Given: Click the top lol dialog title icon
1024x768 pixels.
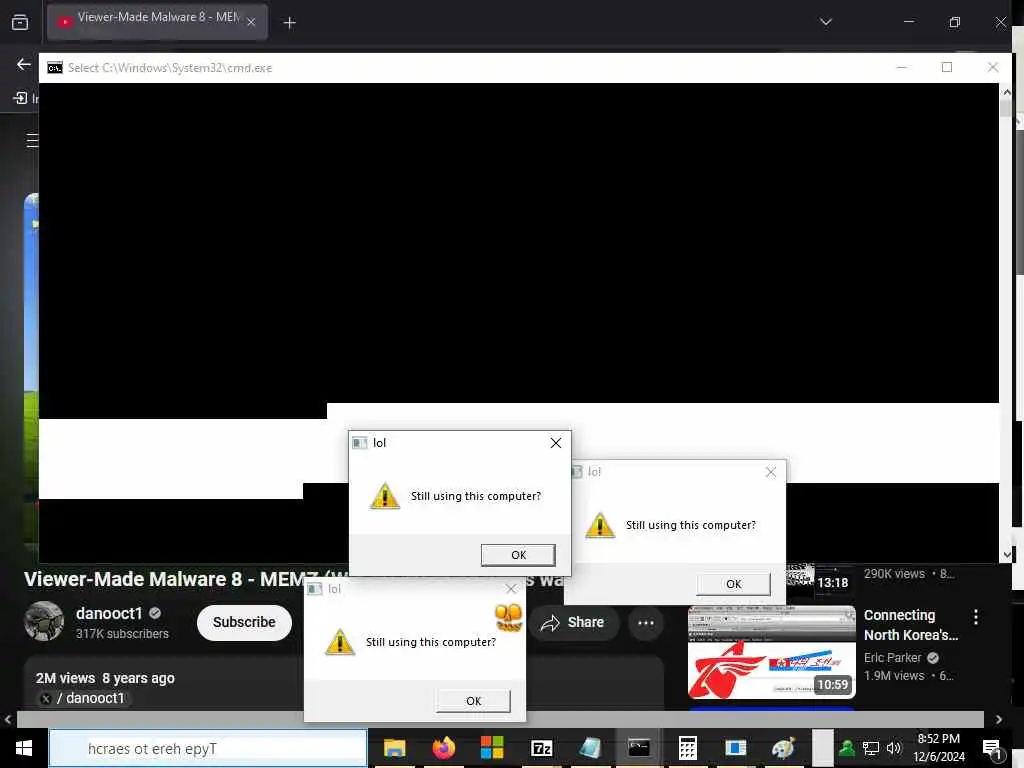Looking at the screenshot, I should (360, 443).
